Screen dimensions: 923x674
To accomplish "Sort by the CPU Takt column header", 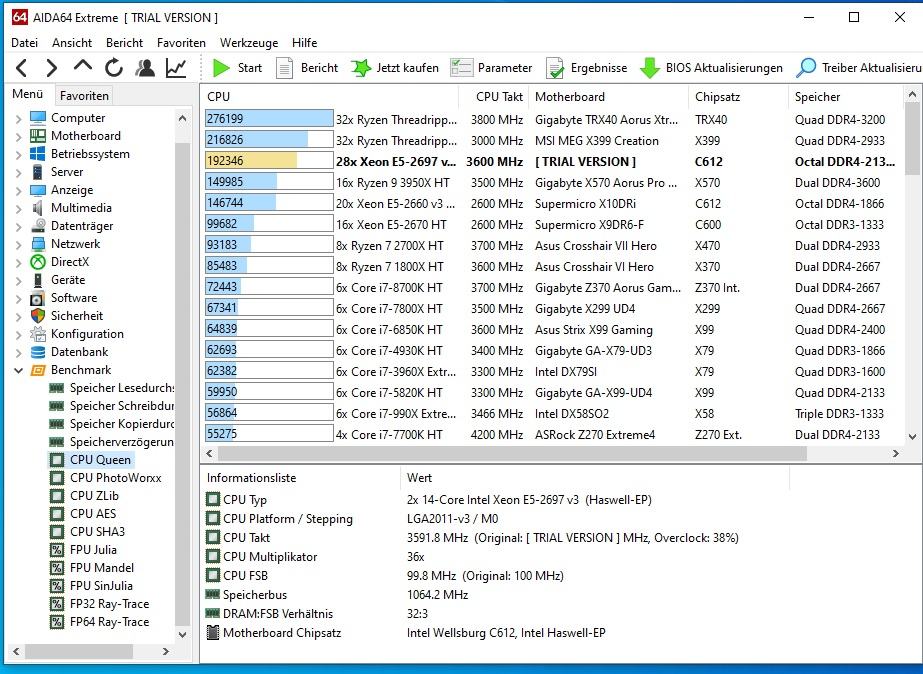I will [x=493, y=97].
